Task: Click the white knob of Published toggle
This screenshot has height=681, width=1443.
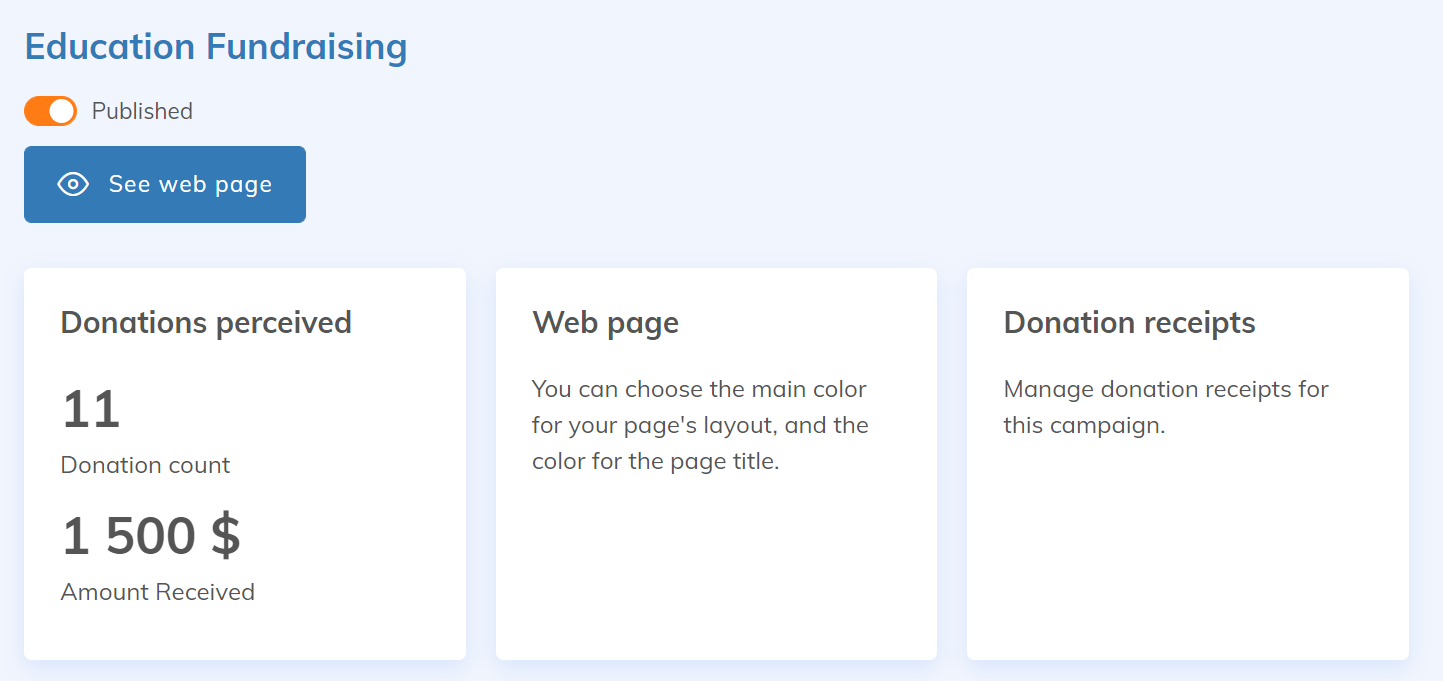Action: tap(62, 111)
